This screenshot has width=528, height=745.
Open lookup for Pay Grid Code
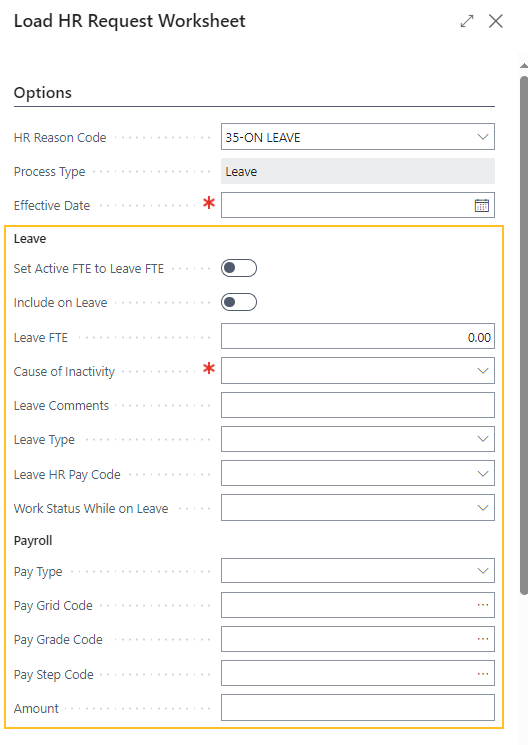pos(483,605)
